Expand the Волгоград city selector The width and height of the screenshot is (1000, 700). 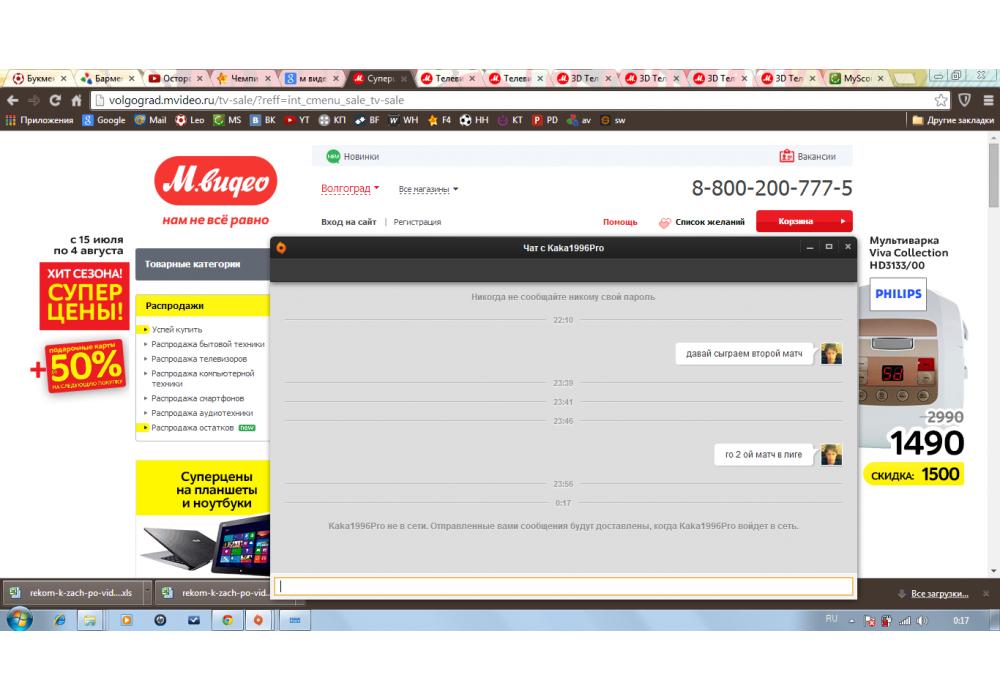click(x=350, y=188)
